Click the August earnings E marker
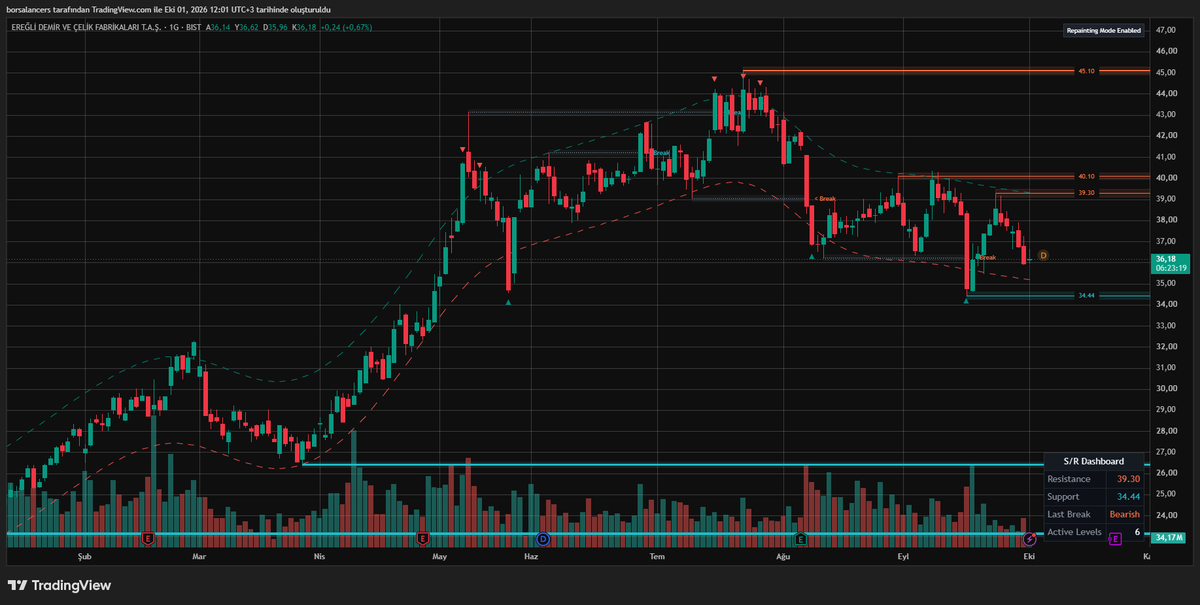 point(801,538)
